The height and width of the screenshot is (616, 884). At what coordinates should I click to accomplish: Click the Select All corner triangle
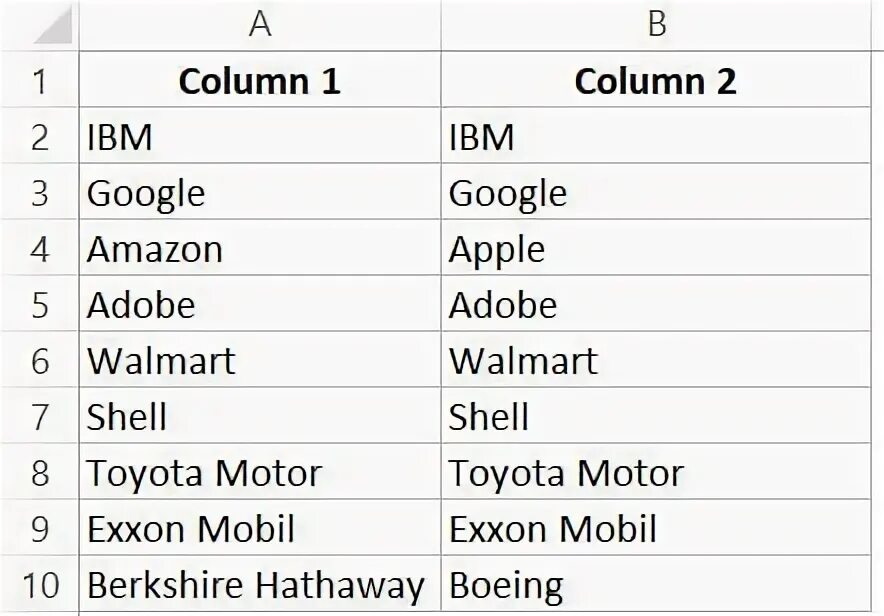(52, 25)
